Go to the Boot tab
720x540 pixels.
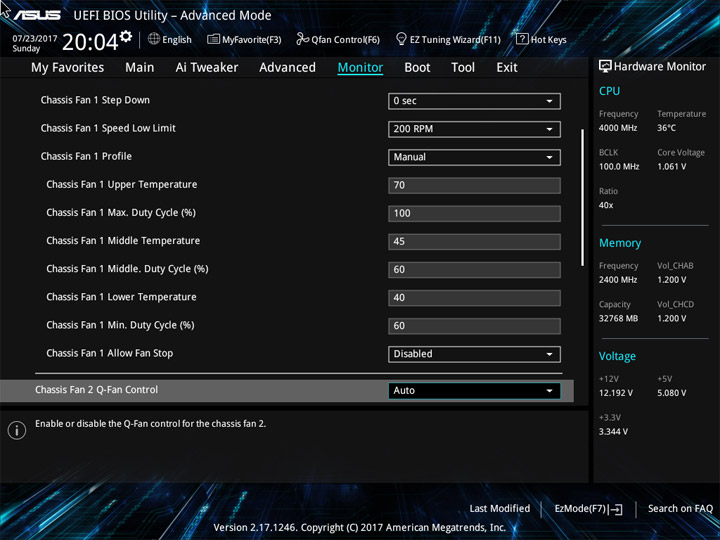pyautogui.click(x=417, y=68)
